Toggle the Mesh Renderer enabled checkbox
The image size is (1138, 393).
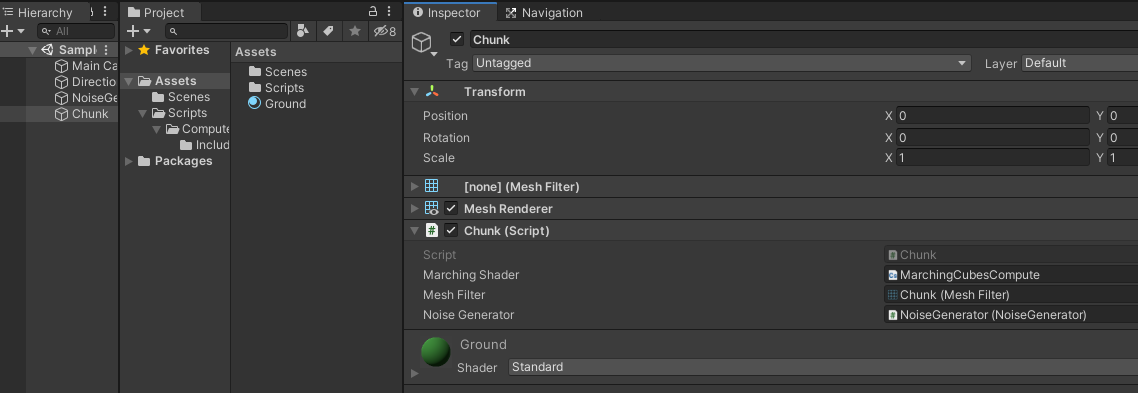[x=451, y=208]
